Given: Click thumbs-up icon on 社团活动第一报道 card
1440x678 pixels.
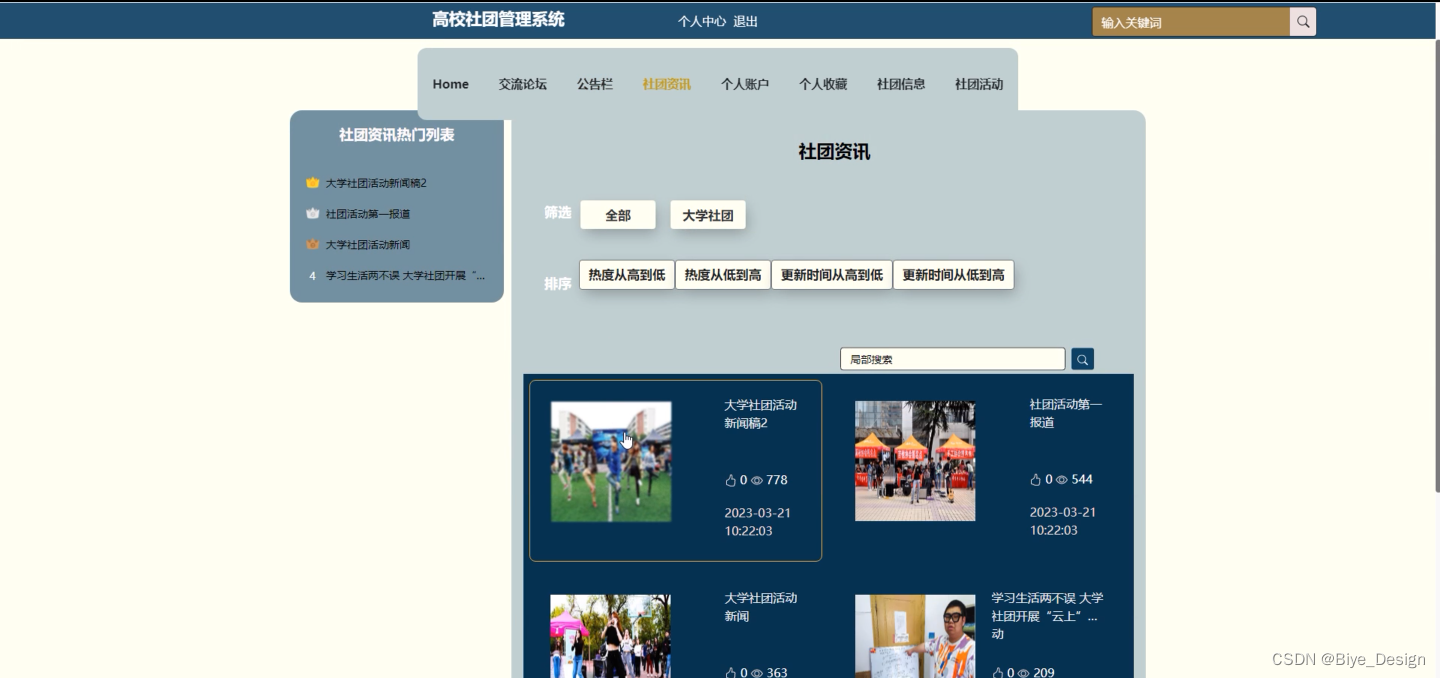Looking at the screenshot, I should point(1035,479).
